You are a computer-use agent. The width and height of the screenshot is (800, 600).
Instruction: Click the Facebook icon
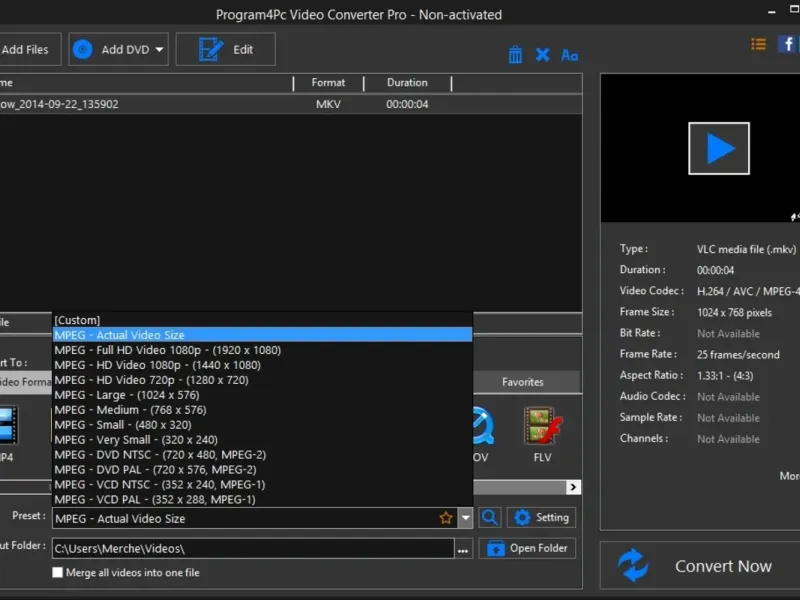(x=787, y=44)
